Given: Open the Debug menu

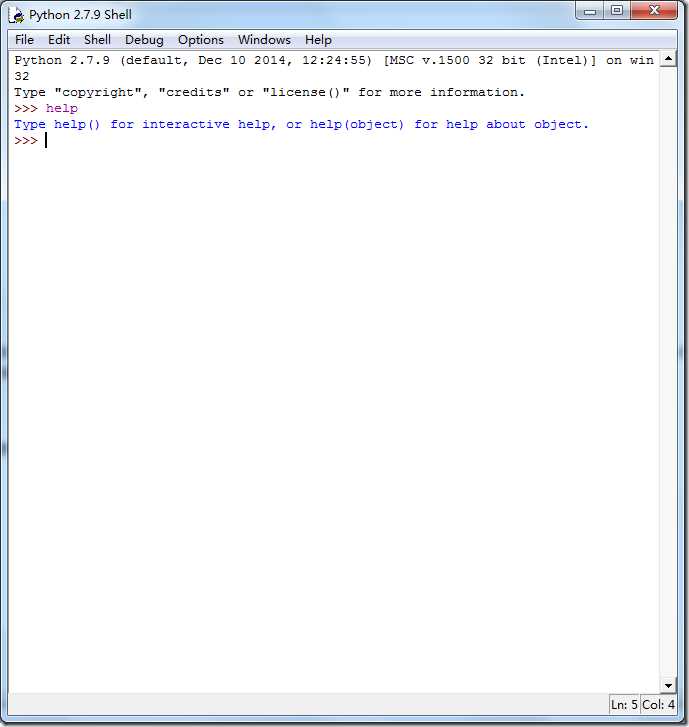Looking at the screenshot, I should click(x=144, y=40).
